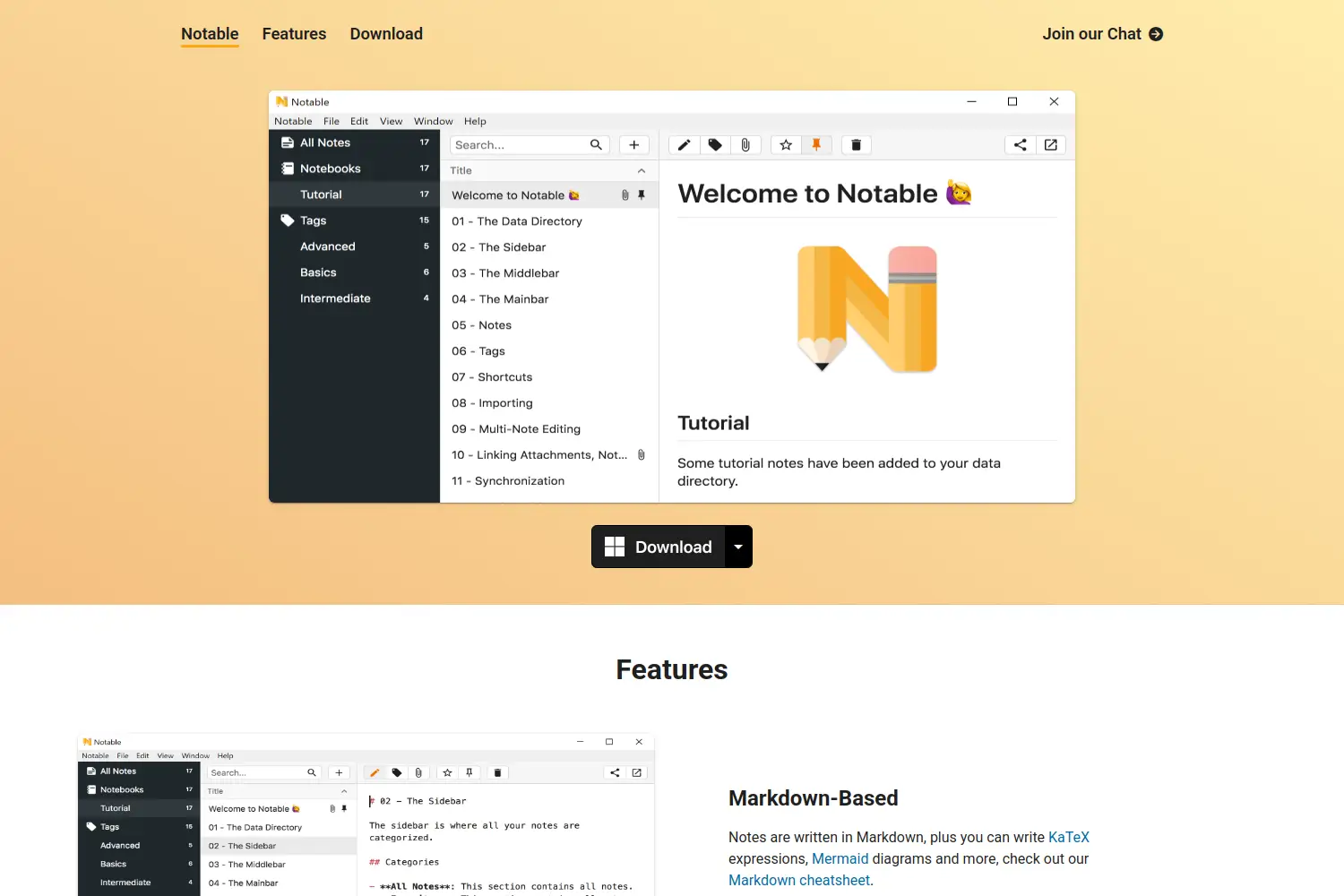Click the trash icon in Features screenshot toolbar

[497, 772]
